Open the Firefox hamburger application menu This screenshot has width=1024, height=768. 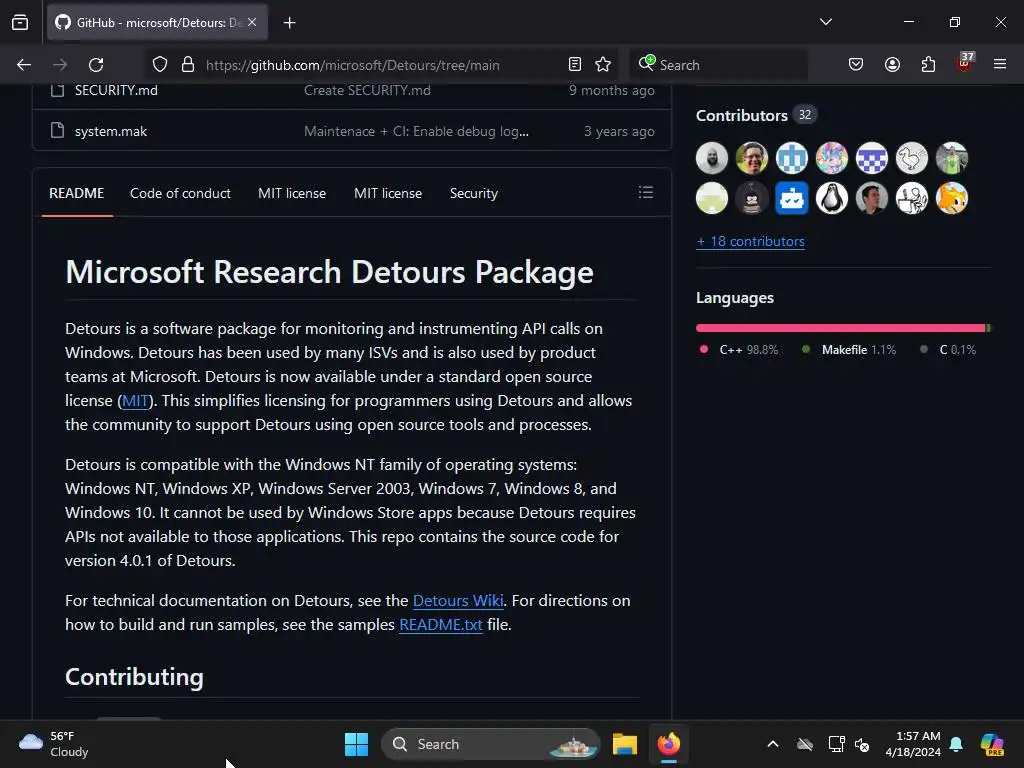pyautogui.click(x=1000, y=65)
